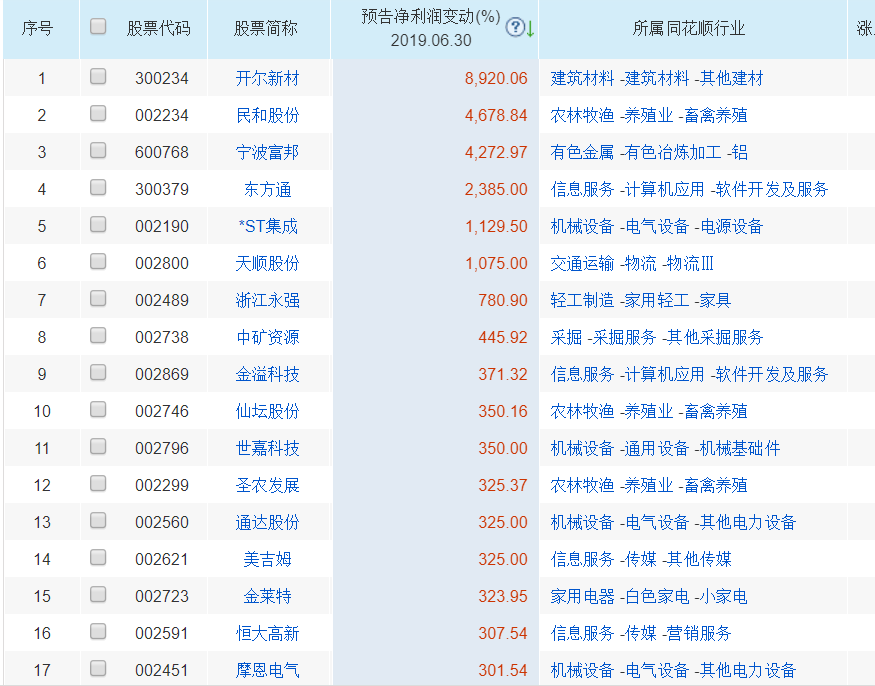Select profit change value 8,920.06
Screen dimensions: 875x686
point(496,78)
